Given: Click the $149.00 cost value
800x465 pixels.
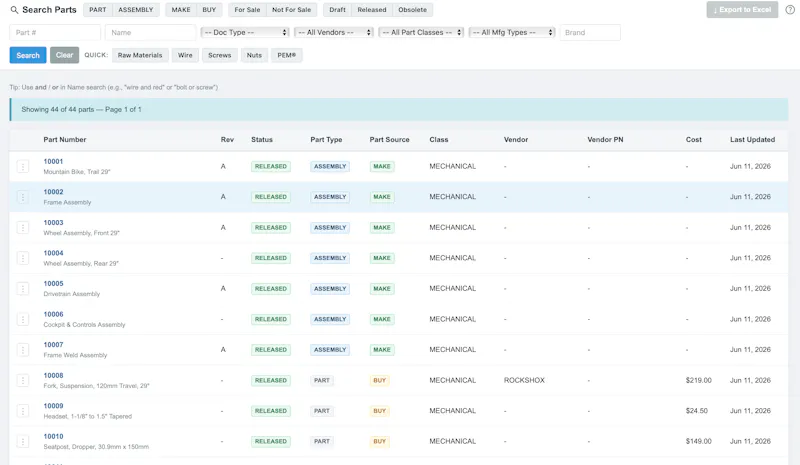Looking at the screenshot, I should [x=698, y=442].
